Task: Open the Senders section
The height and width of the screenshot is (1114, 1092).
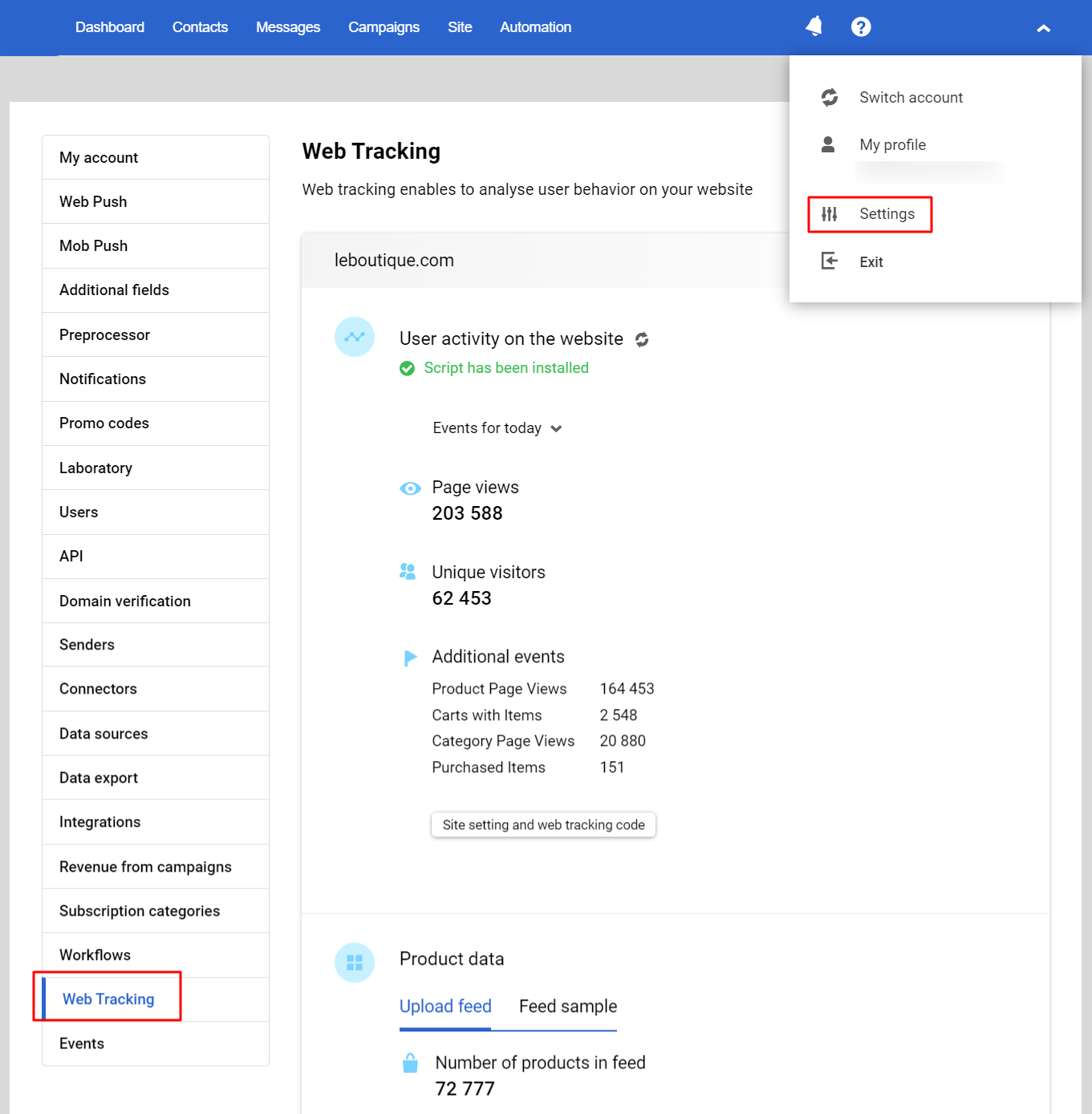Action: (x=156, y=645)
